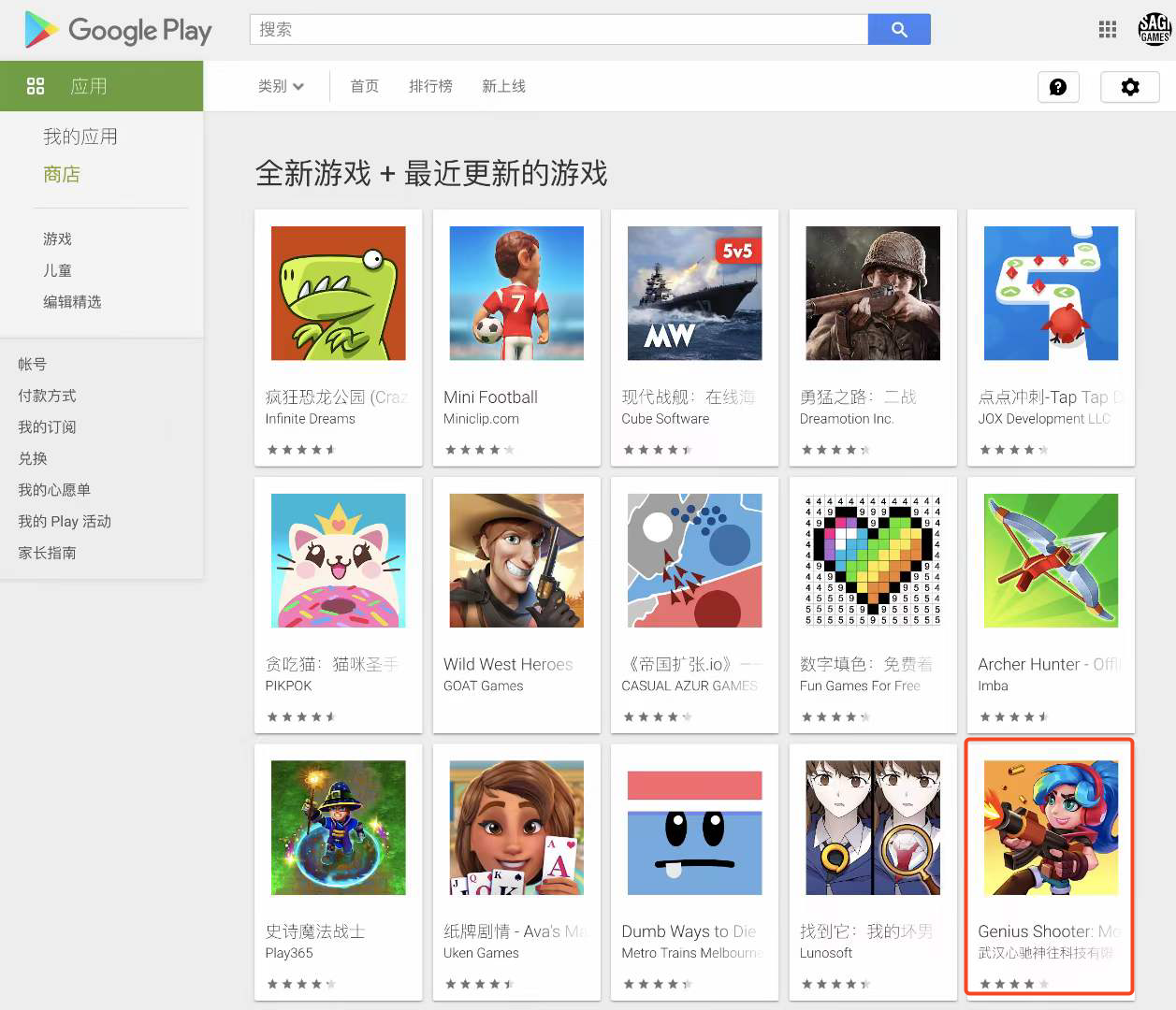Click the Dreamotion Inc. developer name

[847, 419]
